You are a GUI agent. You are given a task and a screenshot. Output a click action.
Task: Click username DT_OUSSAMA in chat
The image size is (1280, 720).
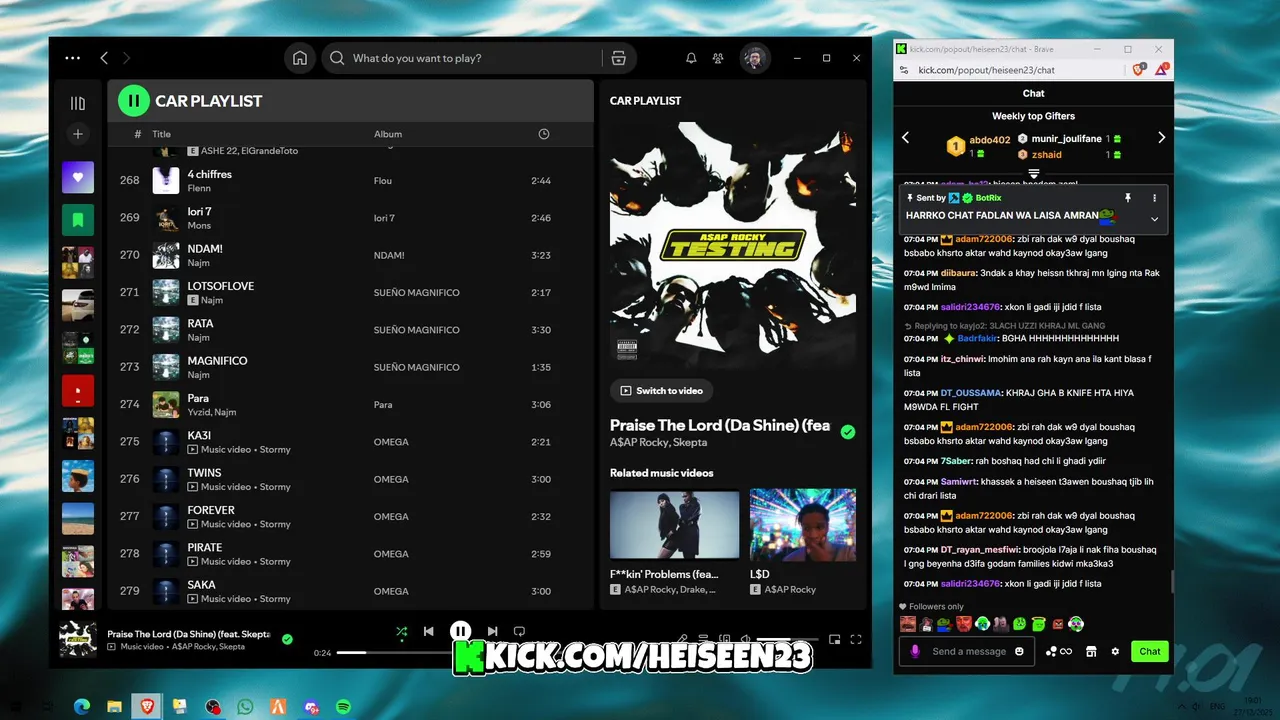tap(971, 393)
